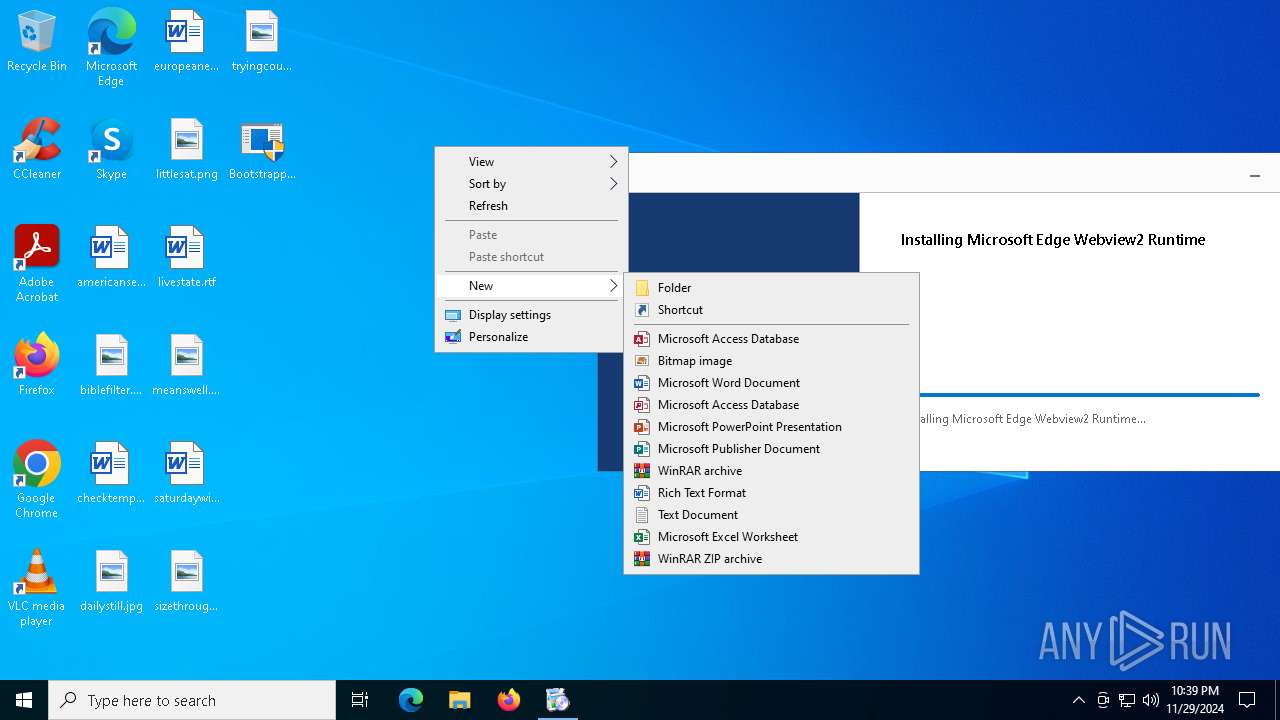Create a new Microsoft PowerPoint Presentation
Viewport: 1280px width, 720px height.
[x=771, y=427]
